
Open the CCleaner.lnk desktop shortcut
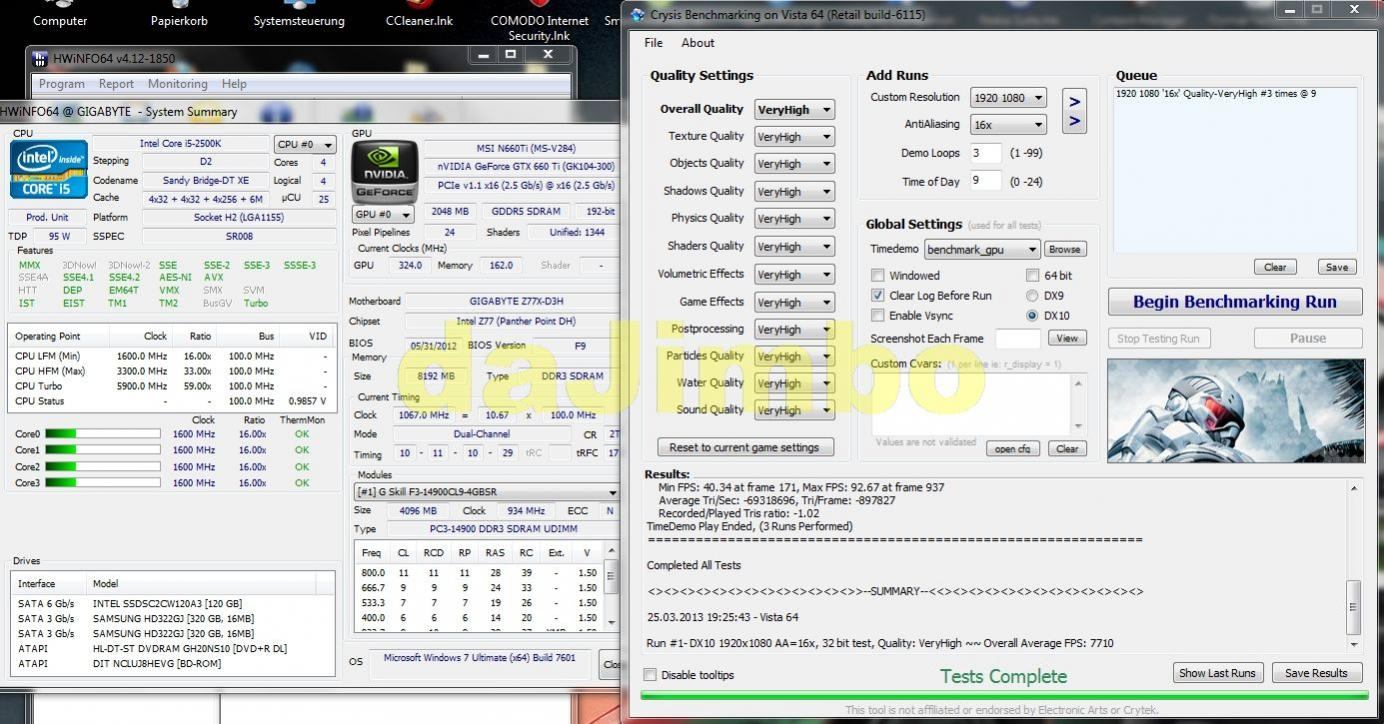[419, 14]
